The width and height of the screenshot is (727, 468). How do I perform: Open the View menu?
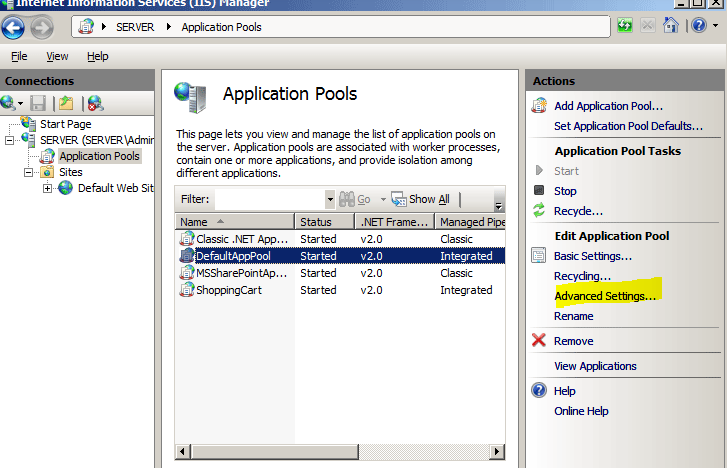(57, 56)
